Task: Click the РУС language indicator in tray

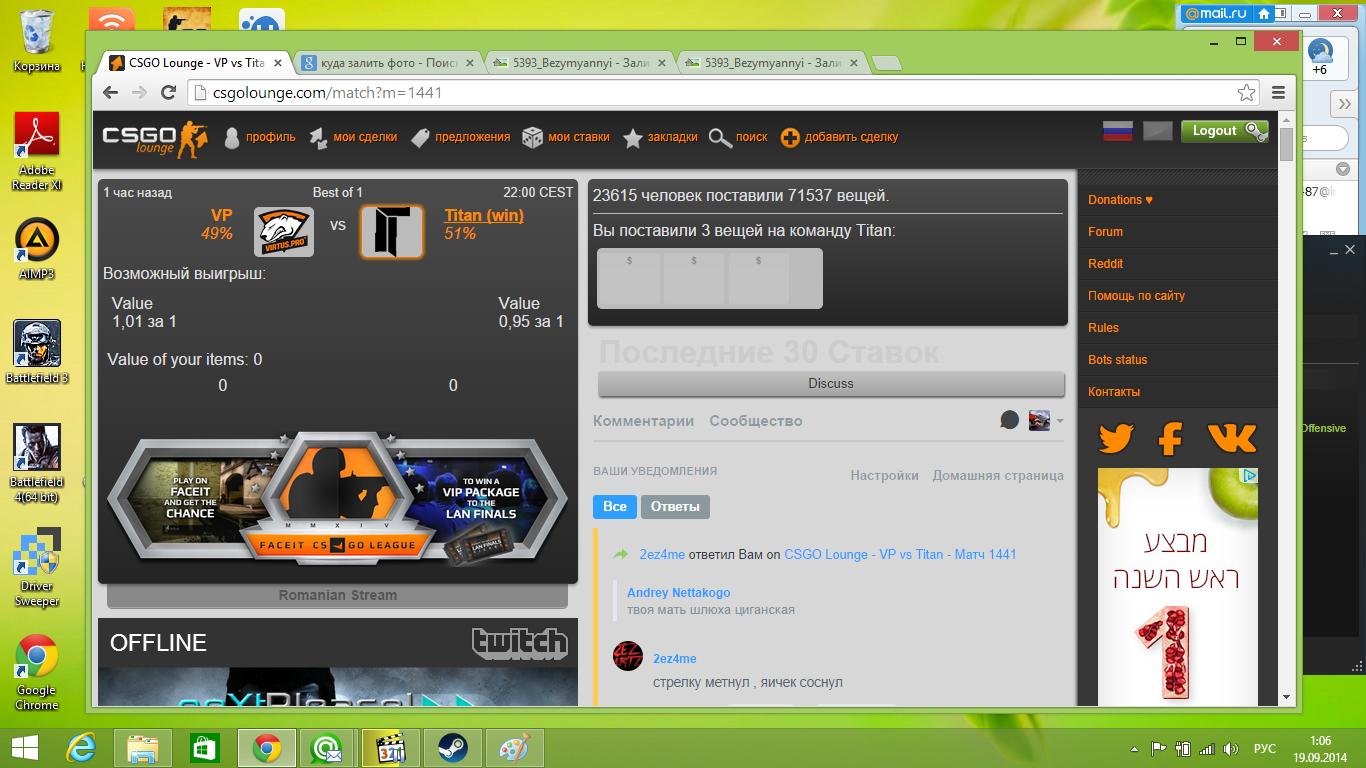Action: tap(1264, 749)
